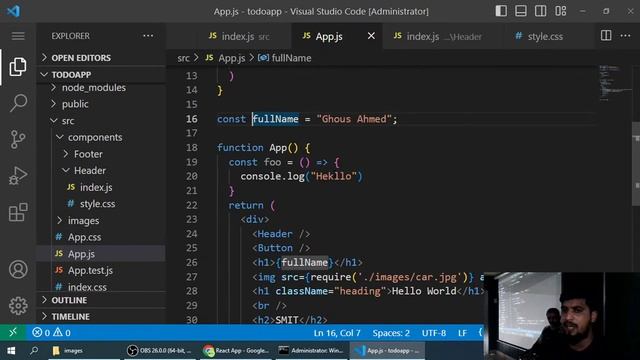Open App.test.js in the explorer
The image size is (640, 360).
(101, 270)
